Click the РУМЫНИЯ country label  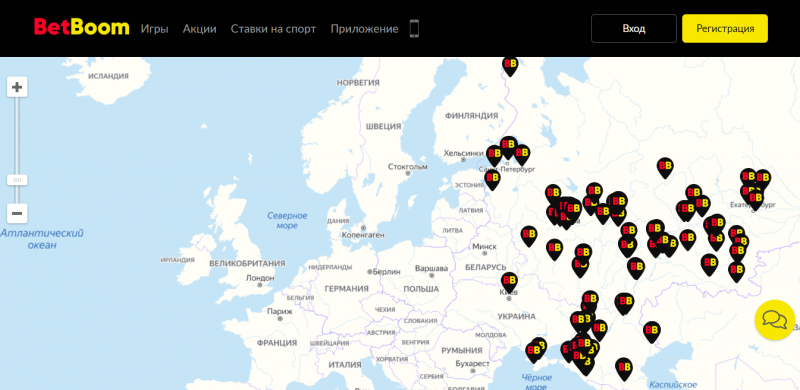[x=462, y=351]
